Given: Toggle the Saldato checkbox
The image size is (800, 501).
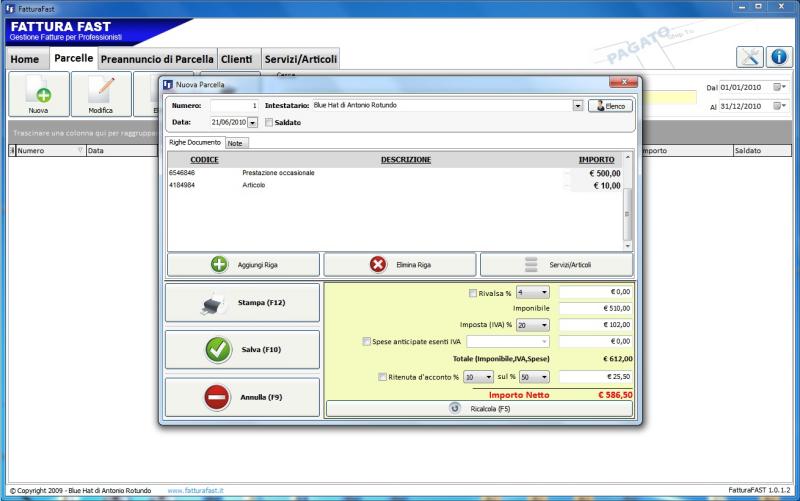Looking at the screenshot, I should coord(268,123).
